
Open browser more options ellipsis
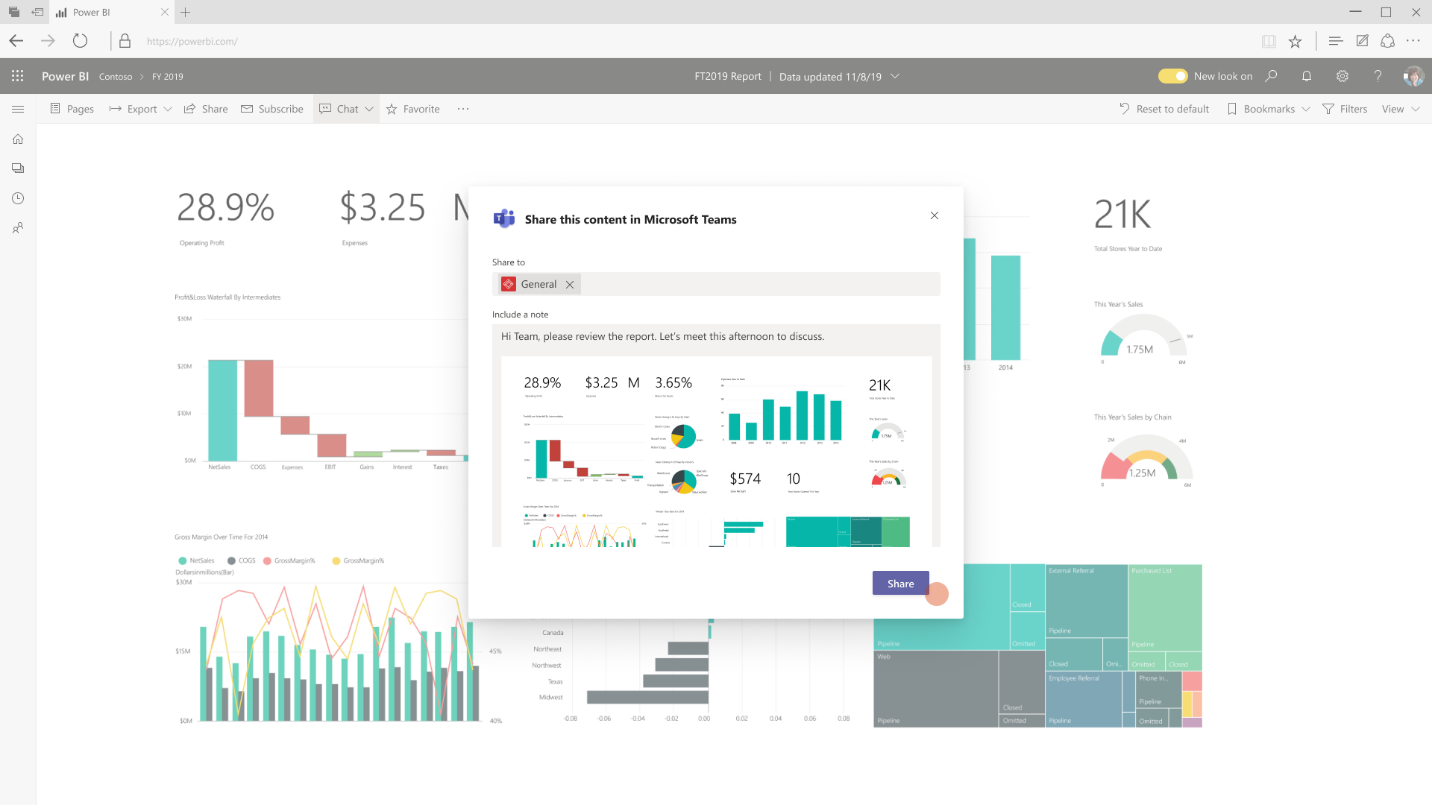[1413, 41]
